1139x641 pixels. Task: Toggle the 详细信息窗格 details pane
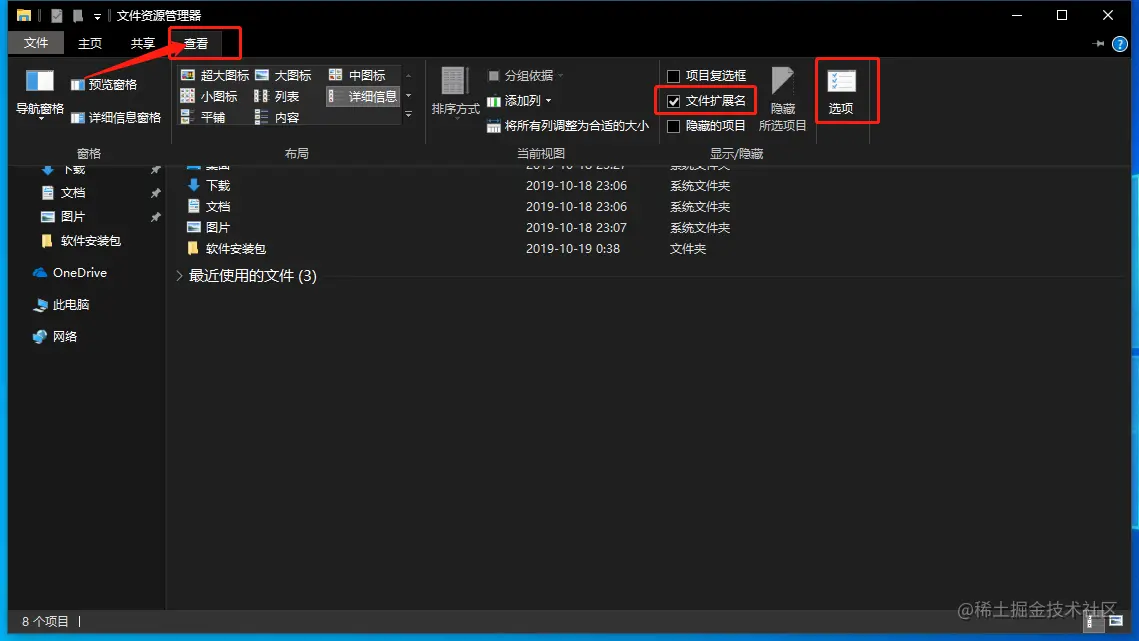115,118
